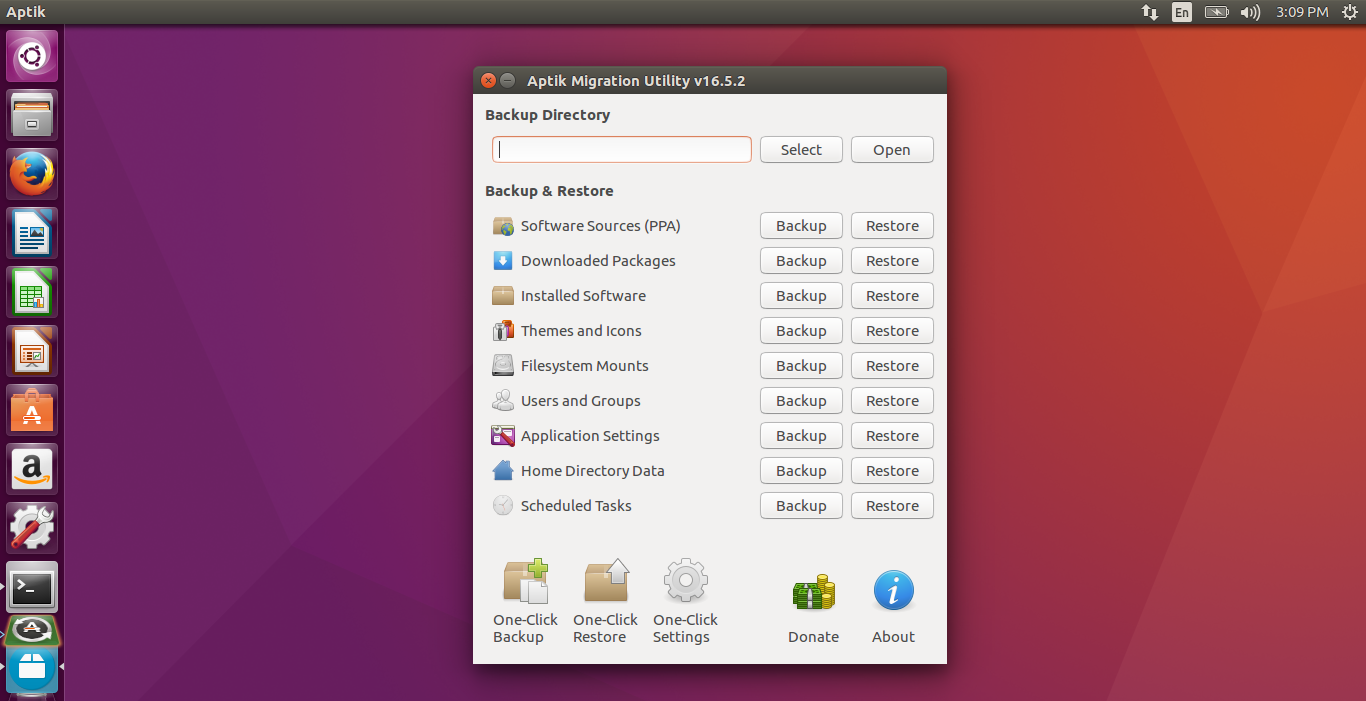The image size is (1366, 701).
Task: Restore Downloaded Packages
Action: point(892,261)
